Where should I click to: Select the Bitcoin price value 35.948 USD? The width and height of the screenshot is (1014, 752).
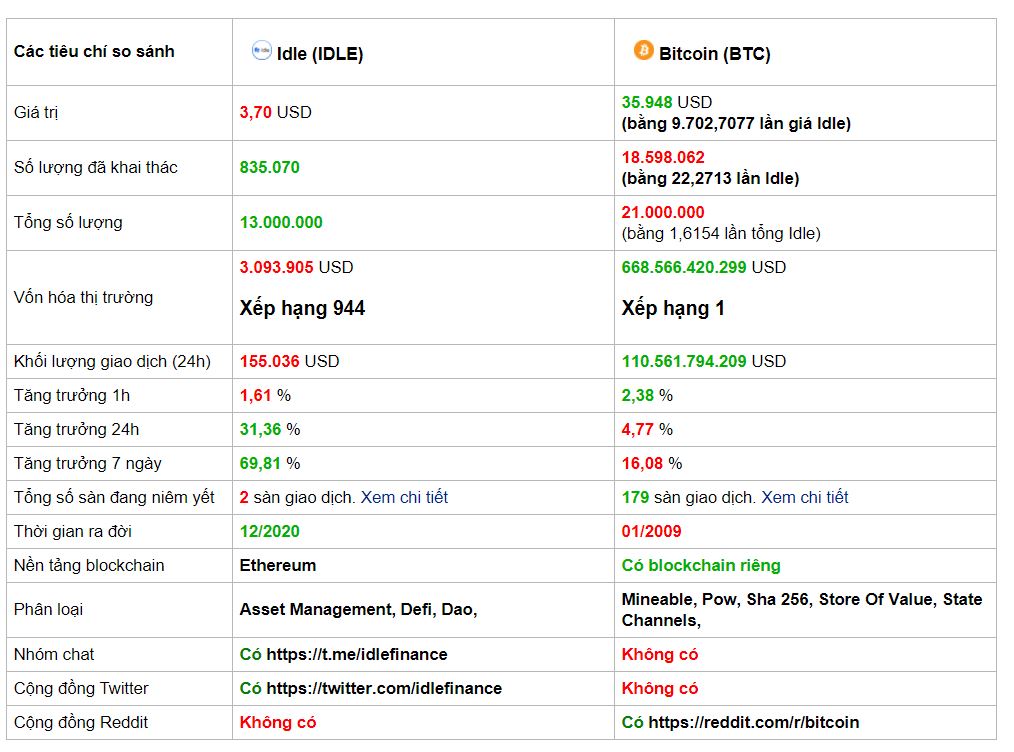coord(666,102)
